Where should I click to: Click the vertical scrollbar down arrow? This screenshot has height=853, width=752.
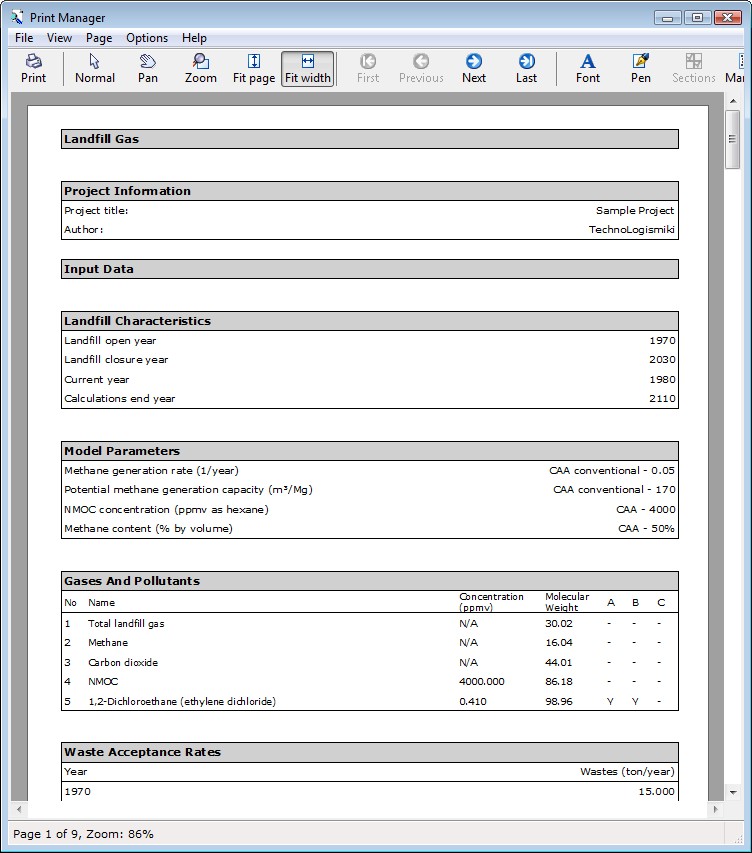[733, 791]
